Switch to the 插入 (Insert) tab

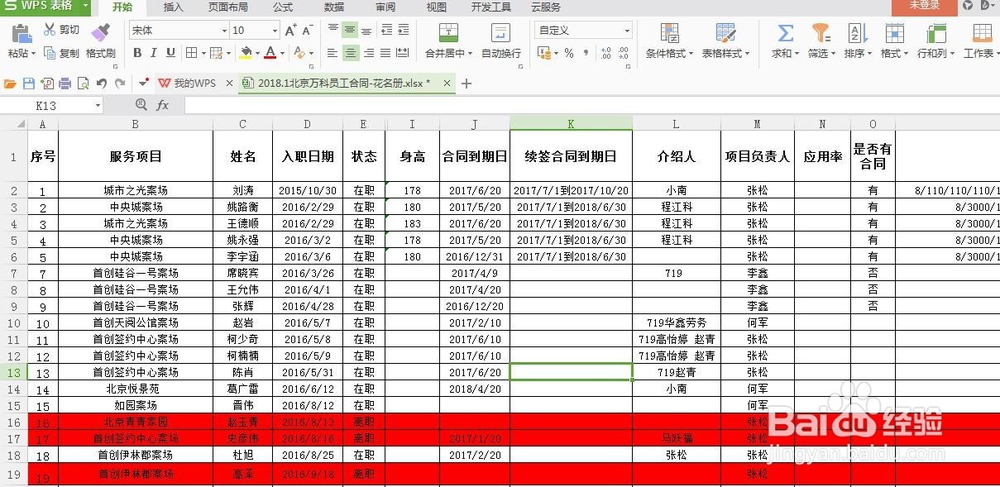[173, 8]
